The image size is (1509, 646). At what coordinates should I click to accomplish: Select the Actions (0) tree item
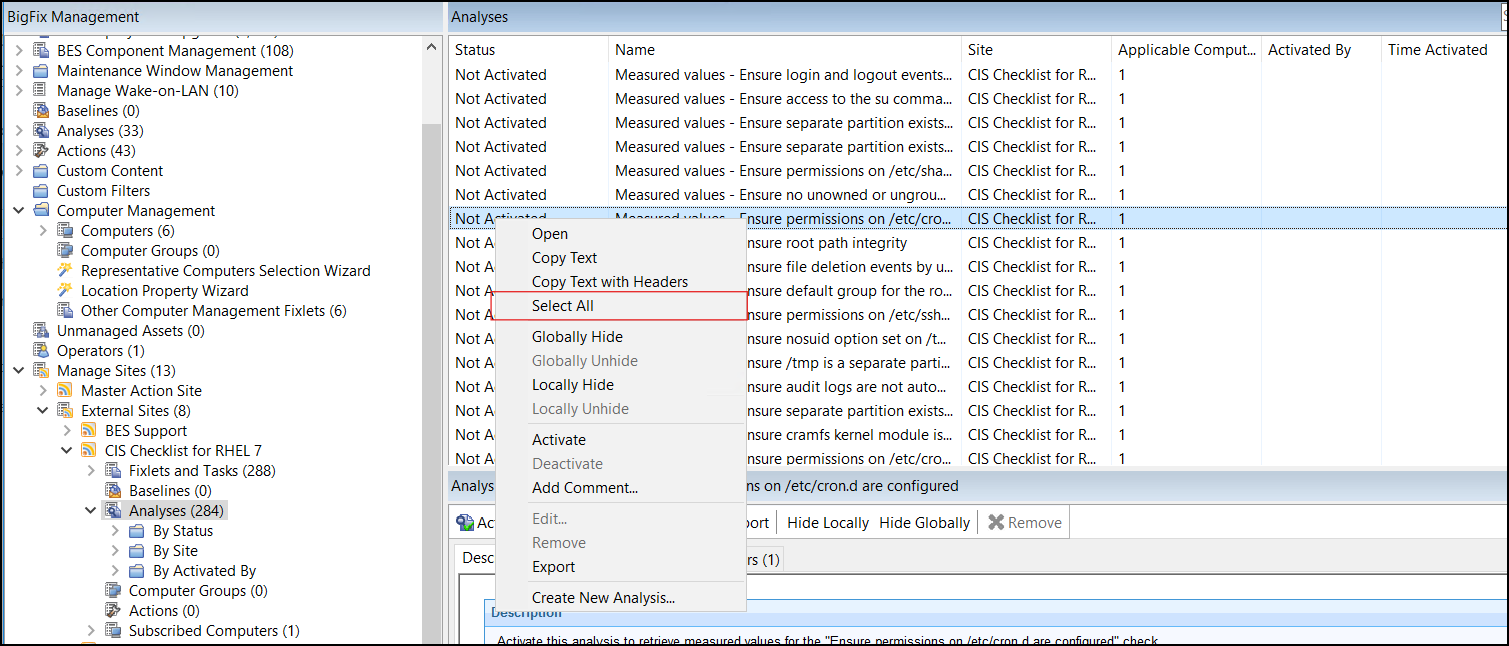(164, 611)
